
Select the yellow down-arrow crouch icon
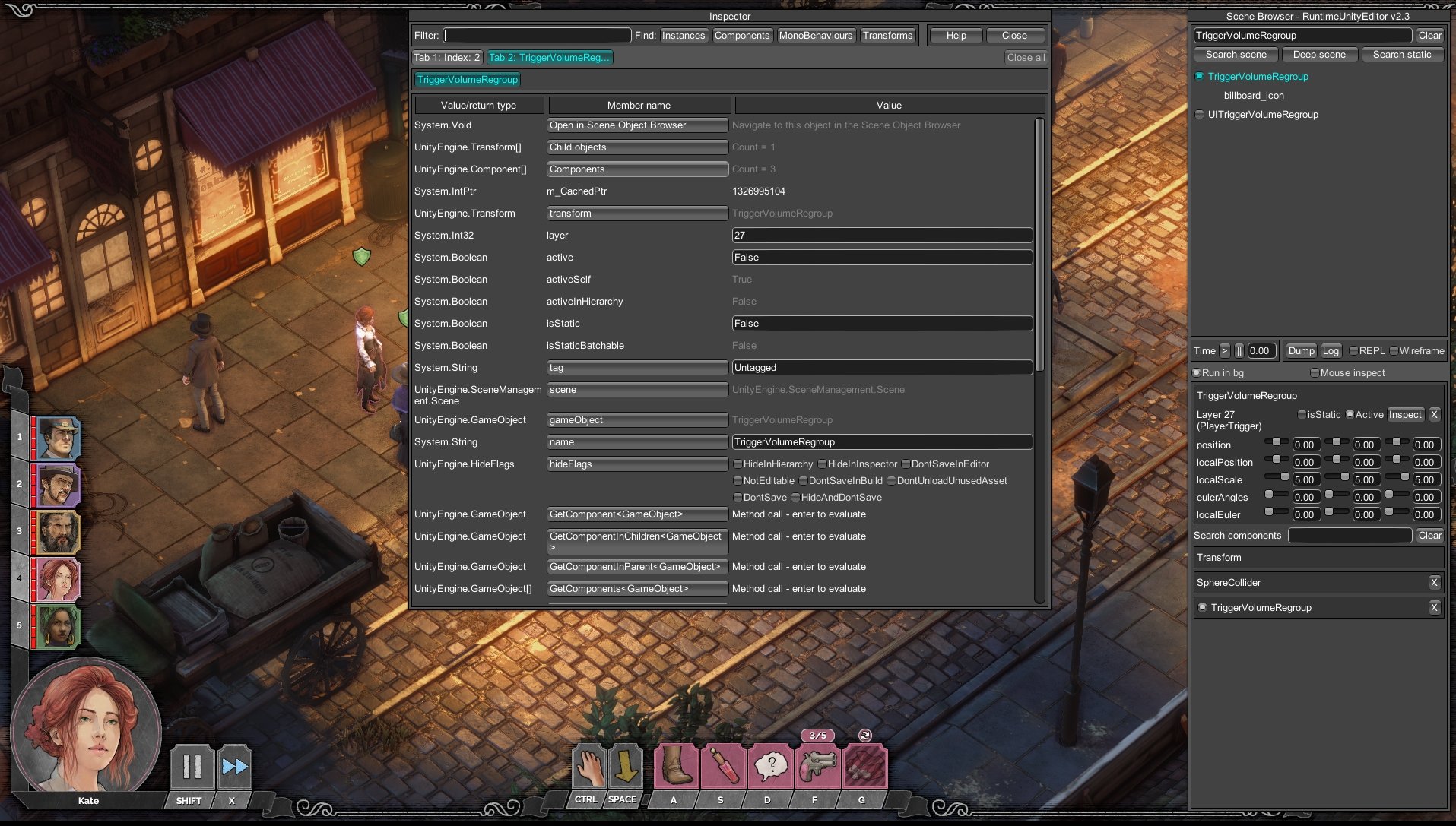[626, 767]
